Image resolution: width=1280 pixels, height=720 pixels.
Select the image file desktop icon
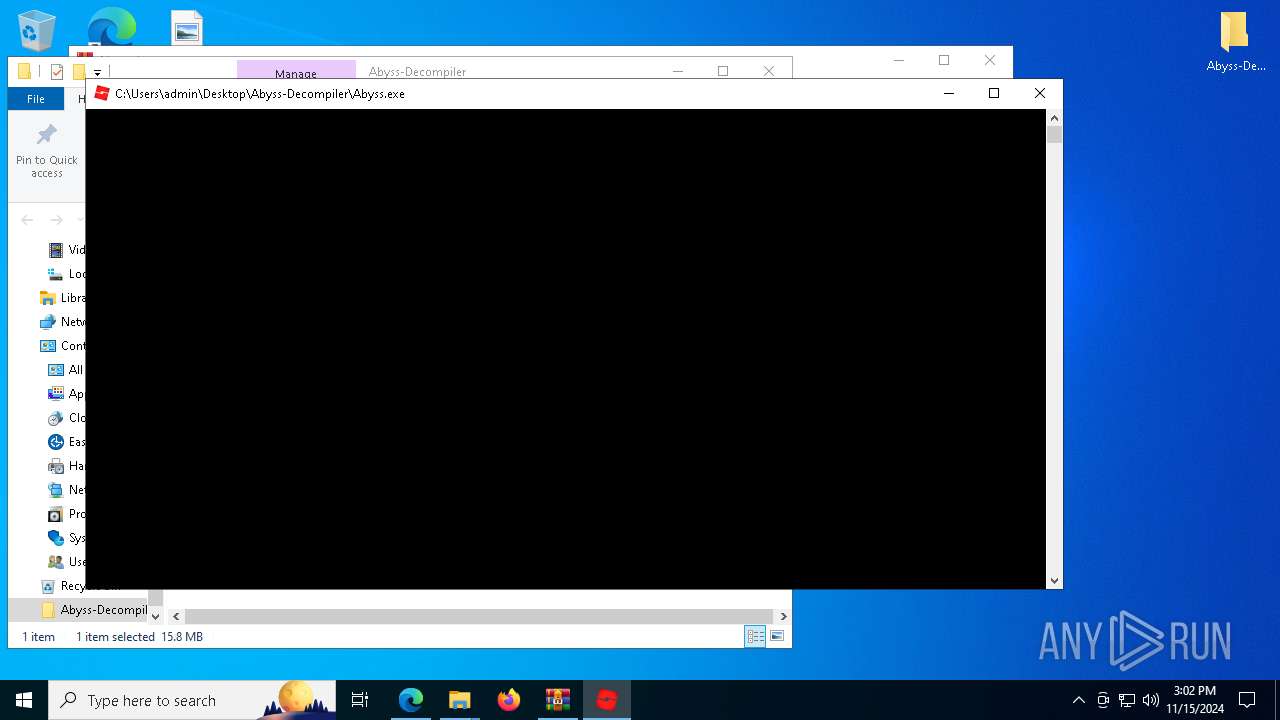(187, 28)
